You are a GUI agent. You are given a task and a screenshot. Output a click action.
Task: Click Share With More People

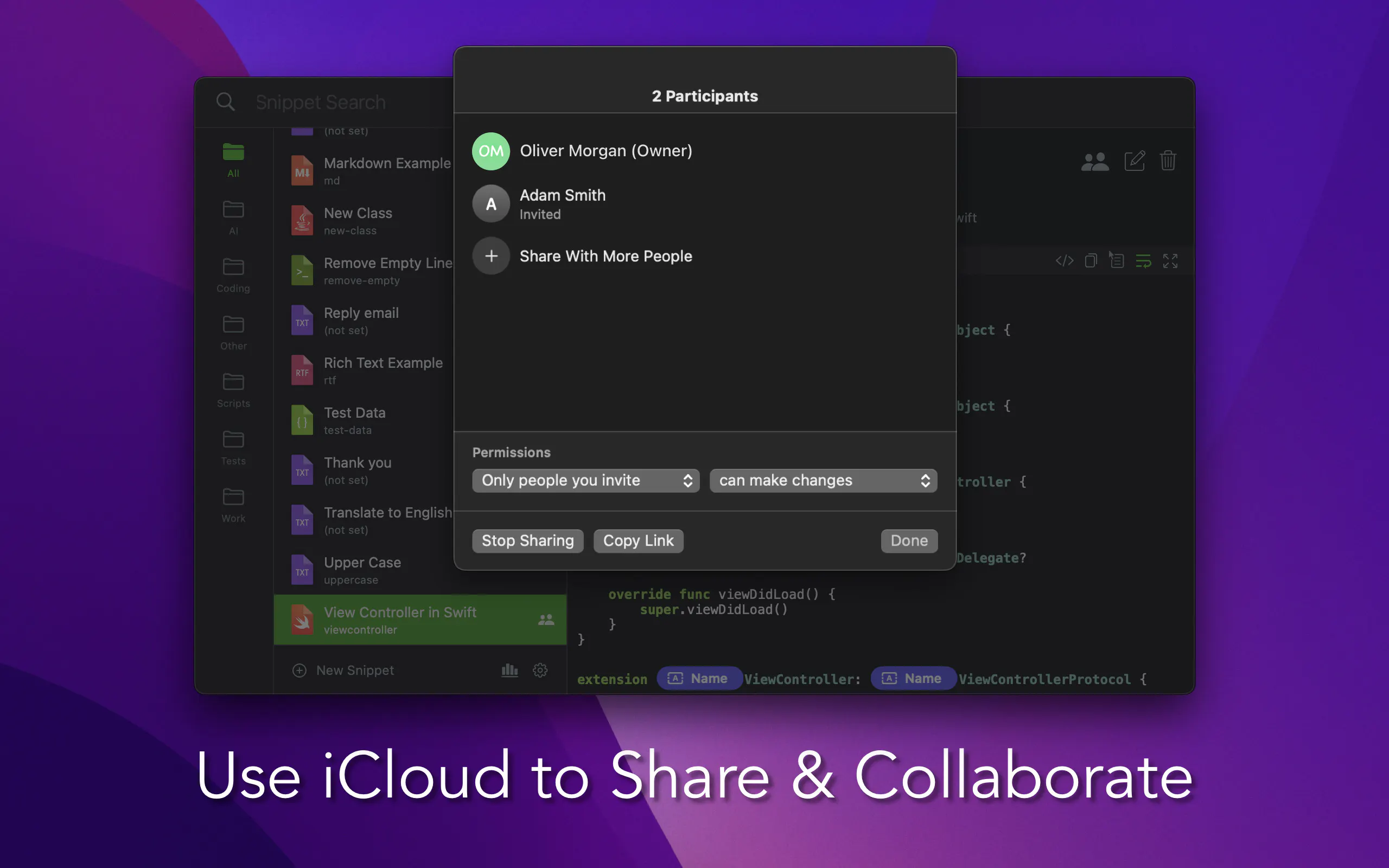[x=606, y=256]
